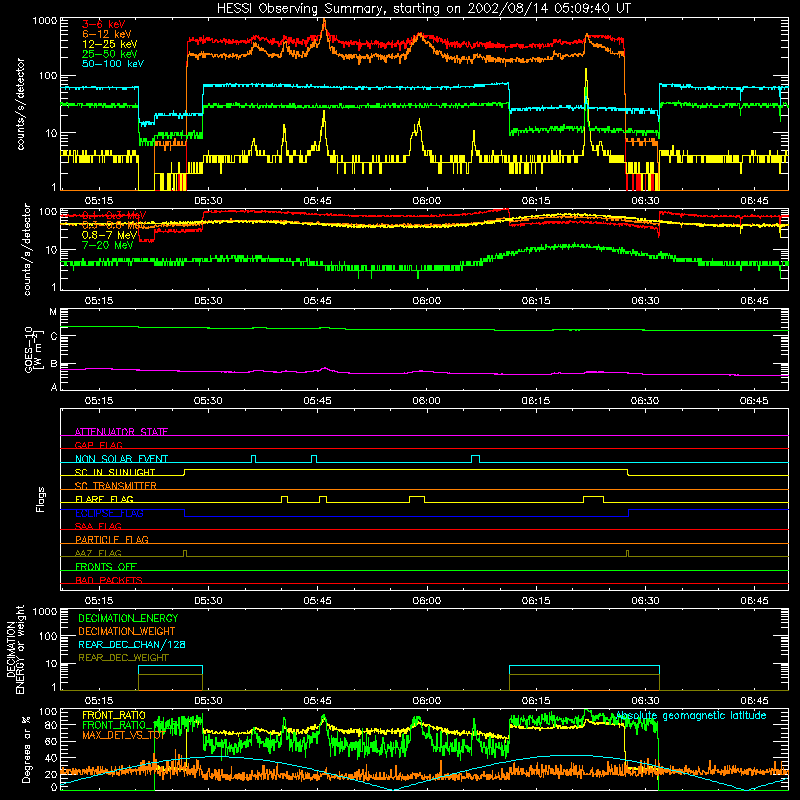The height and width of the screenshot is (800, 800).
Task: Select the BAD_PACKETS label
Action: coord(109,580)
